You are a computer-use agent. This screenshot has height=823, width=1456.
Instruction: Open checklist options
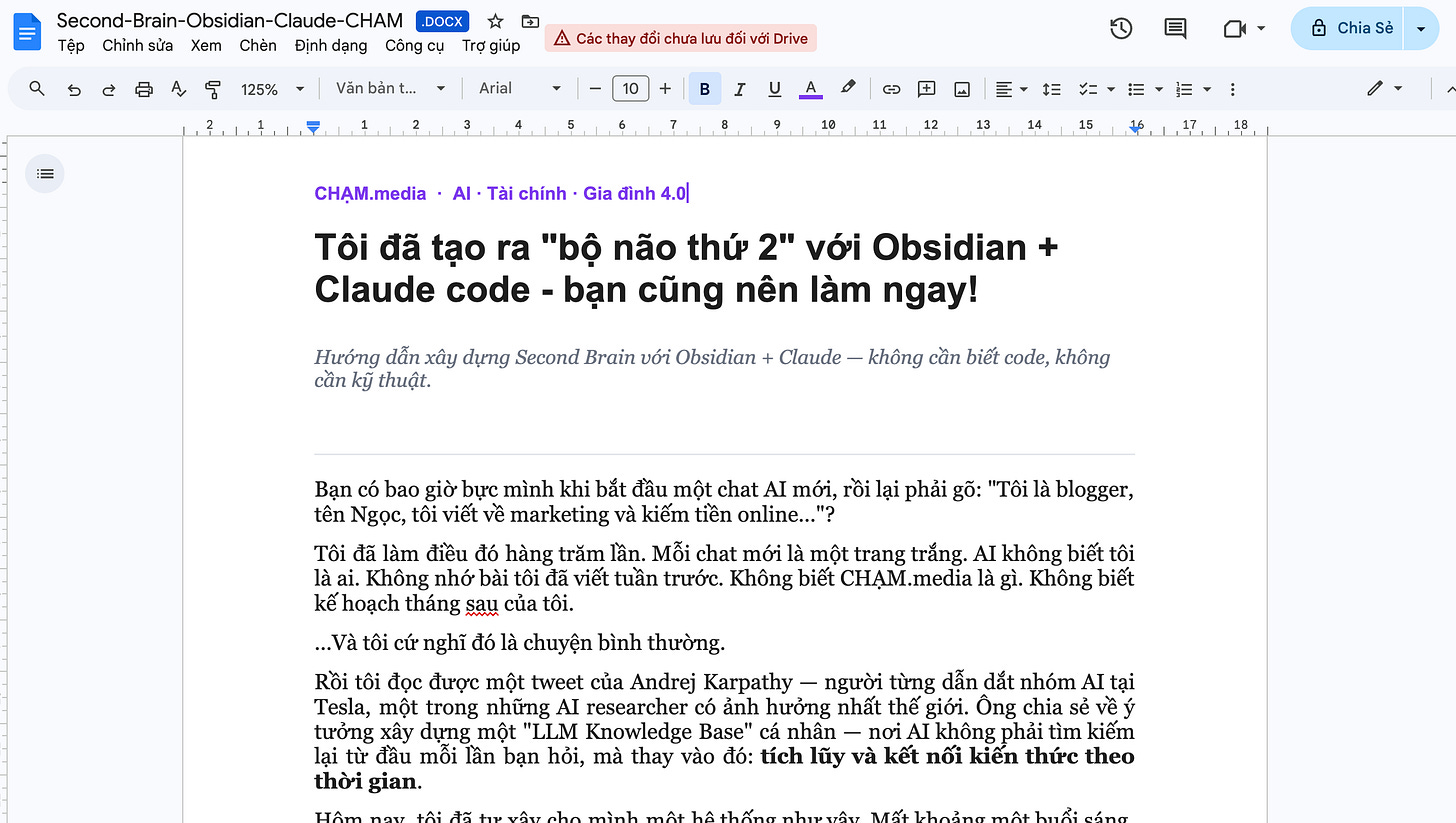(1097, 89)
